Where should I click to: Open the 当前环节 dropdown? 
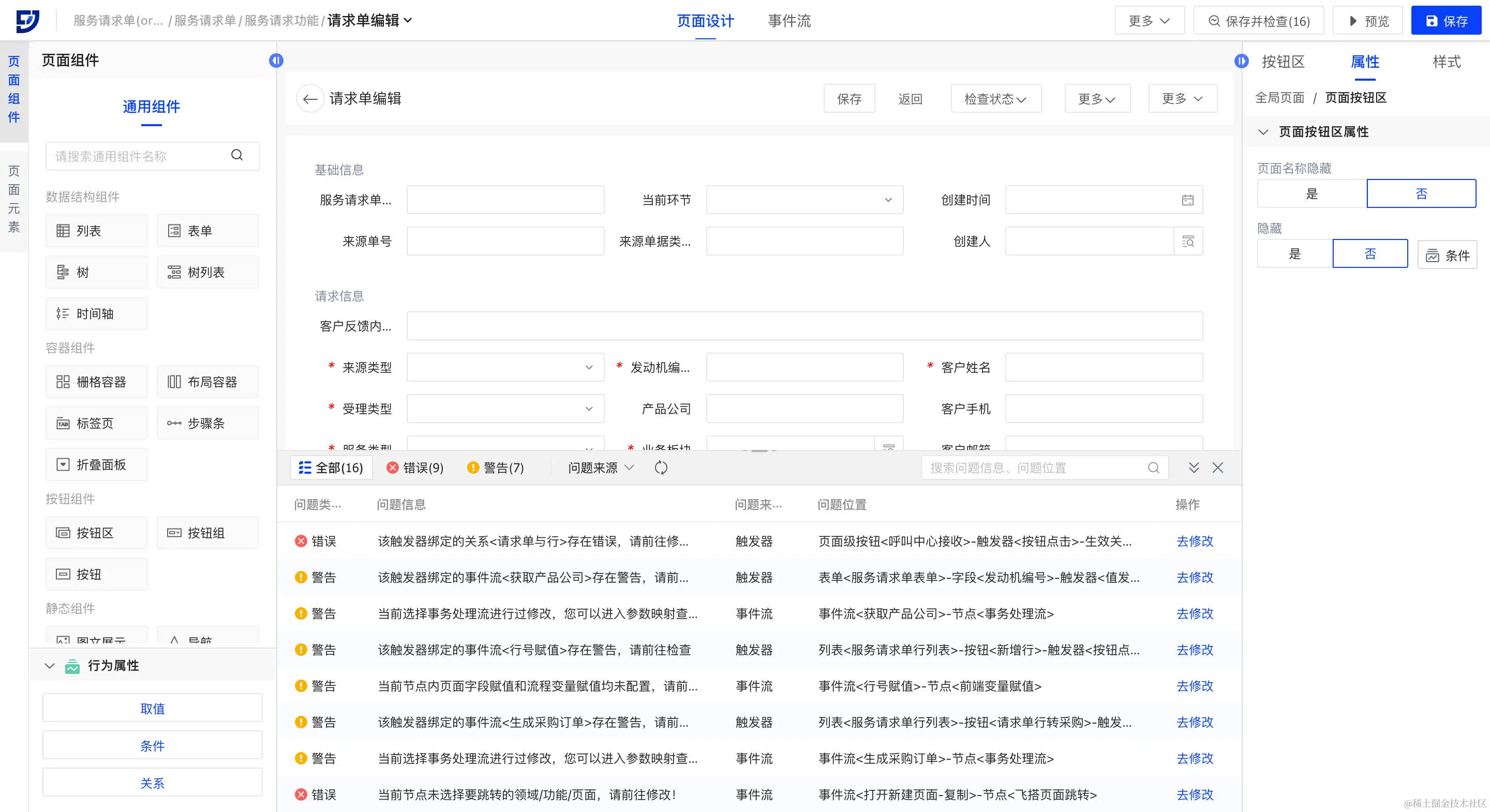(804, 200)
